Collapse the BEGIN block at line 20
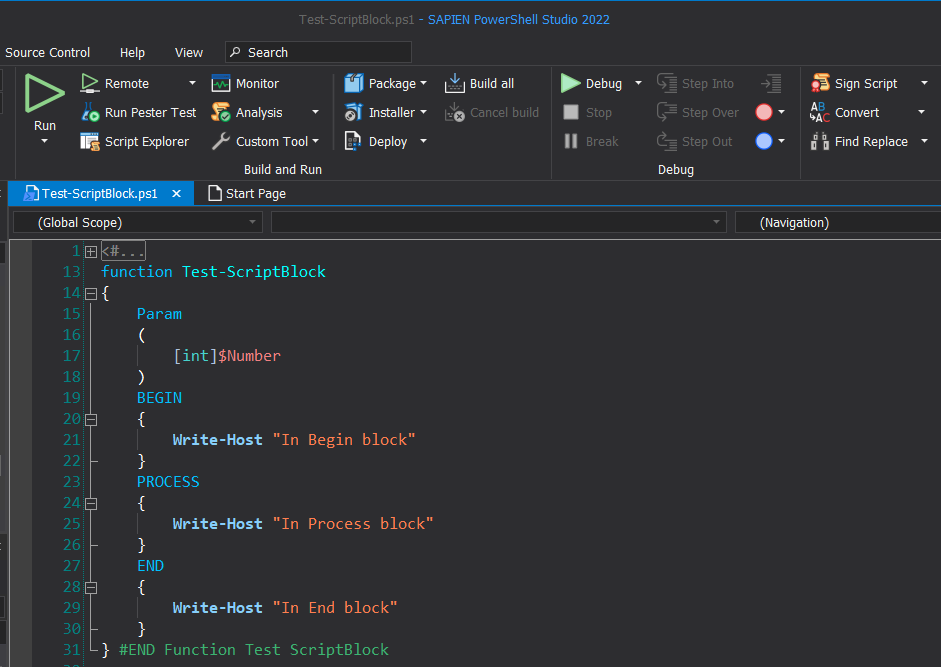The height and width of the screenshot is (667, 941). point(91,420)
